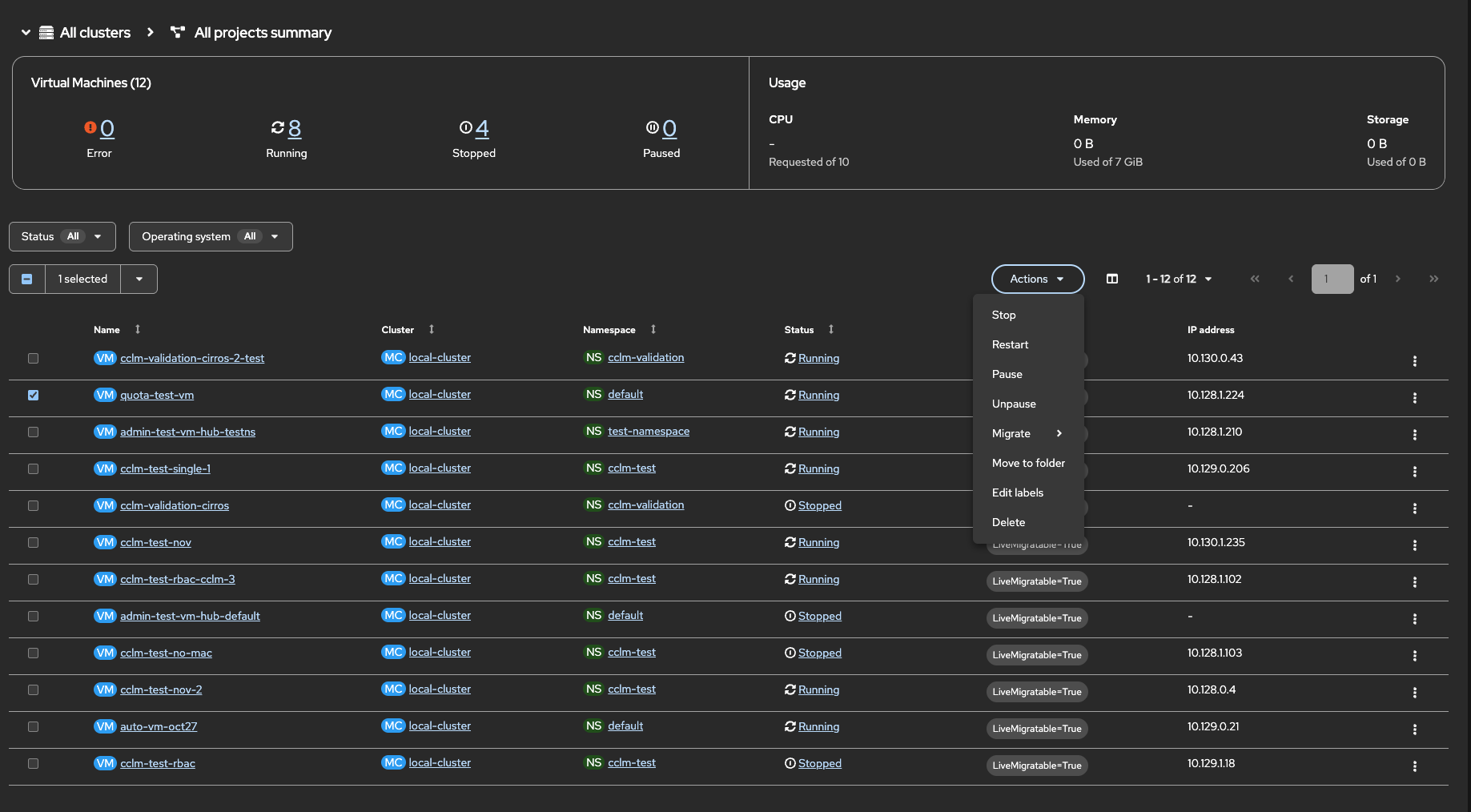This screenshot has width=1471, height=812.
Task: Select the cclm-test-nov checkbox
Action: (x=33, y=542)
